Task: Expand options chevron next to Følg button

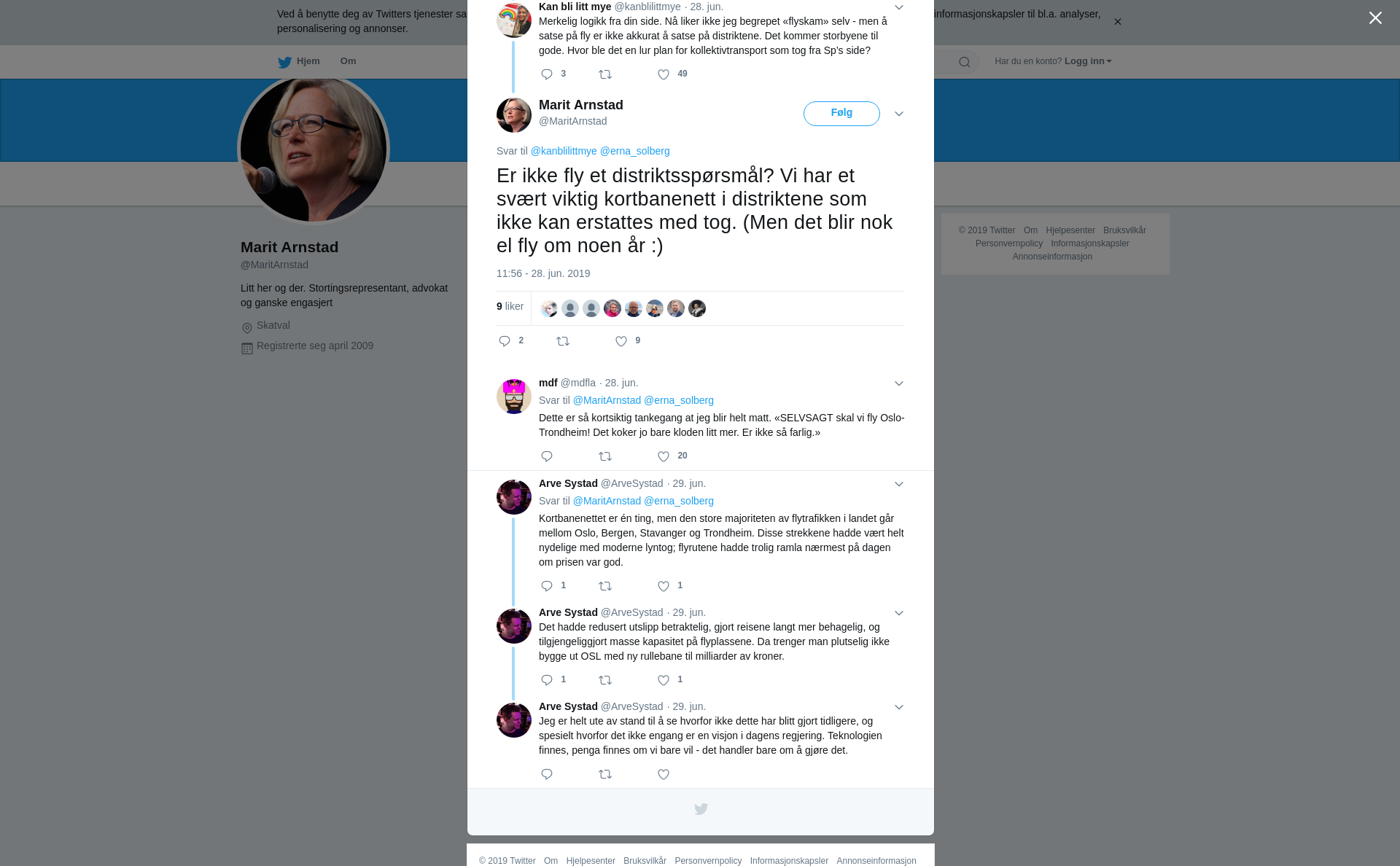Action: [x=899, y=114]
